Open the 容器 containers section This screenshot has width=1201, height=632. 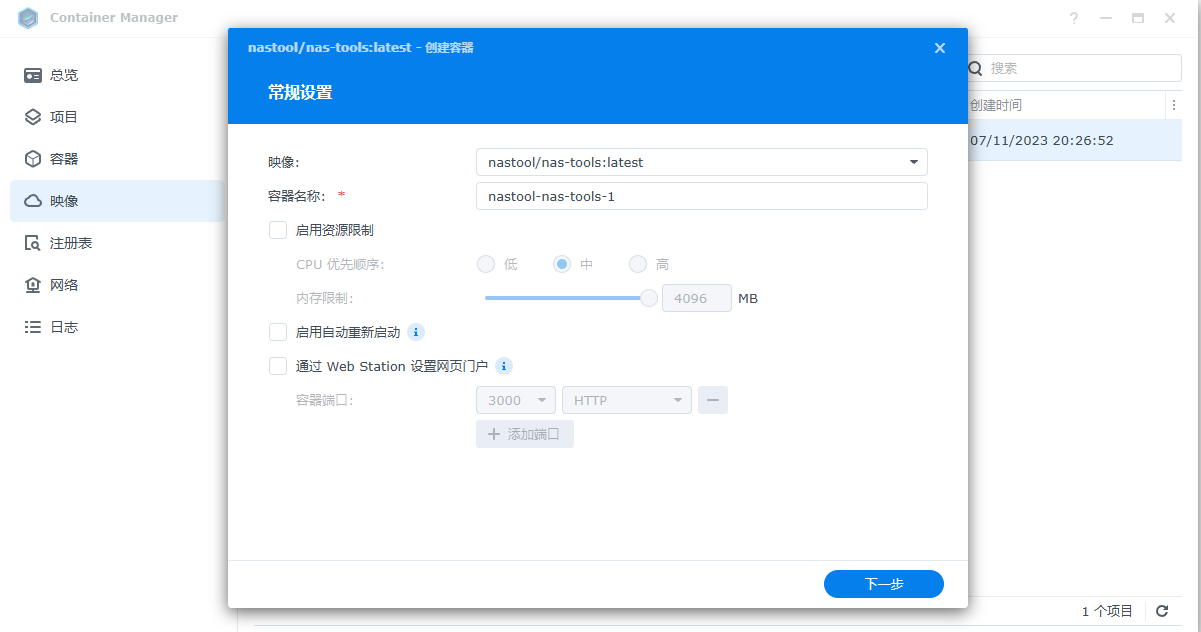118,159
